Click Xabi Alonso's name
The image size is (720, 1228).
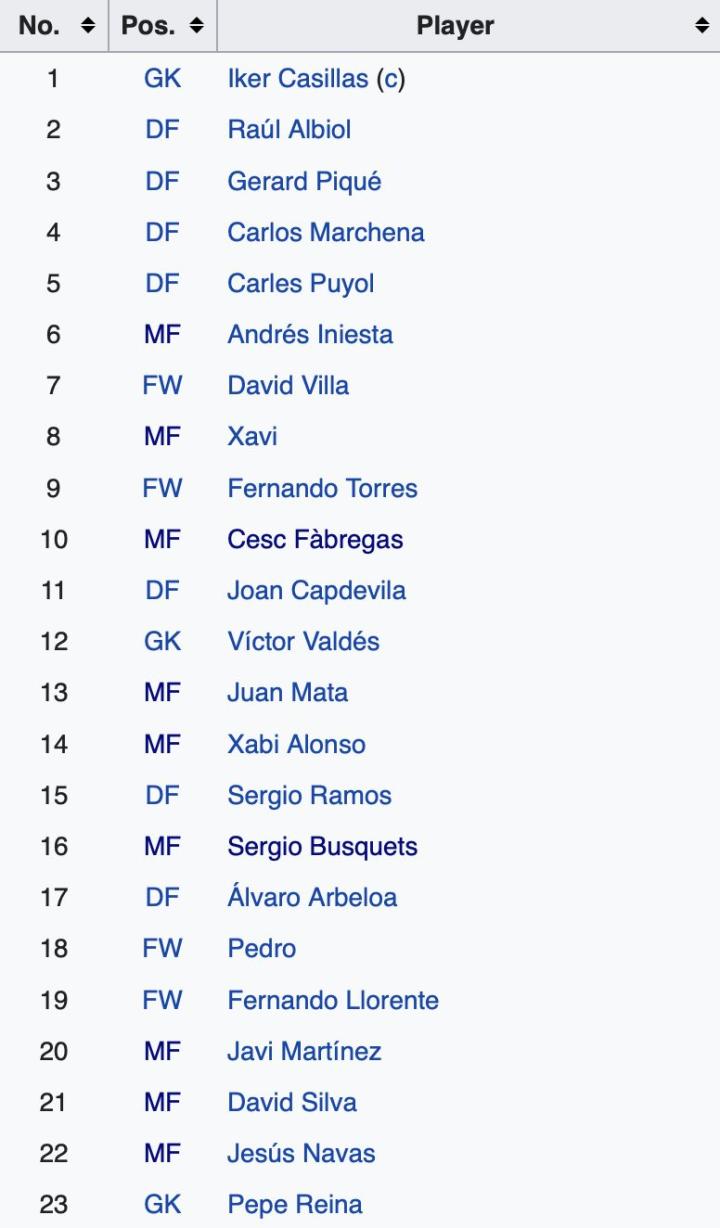296,744
